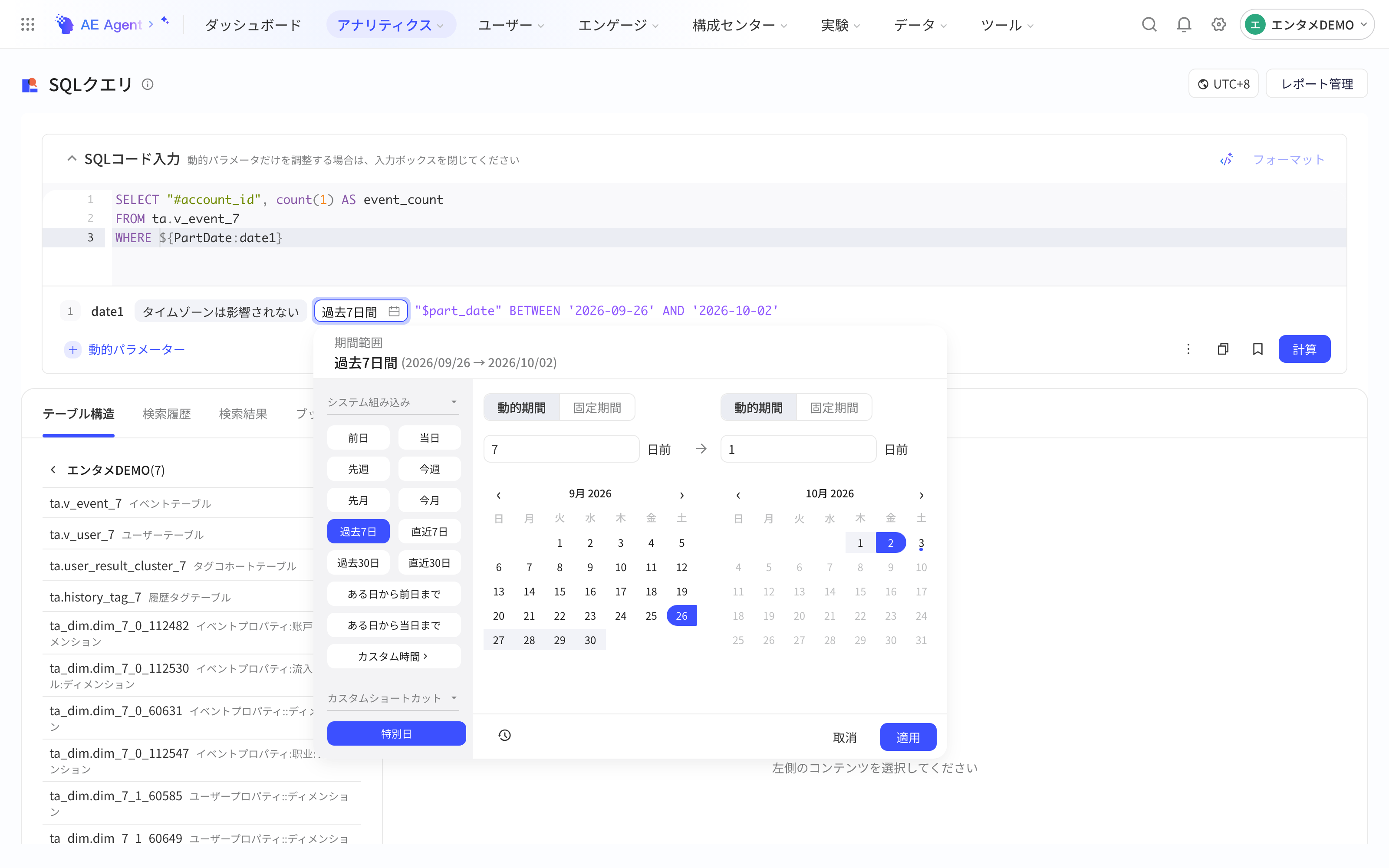Open the アナリティクス menu

(391, 25)
